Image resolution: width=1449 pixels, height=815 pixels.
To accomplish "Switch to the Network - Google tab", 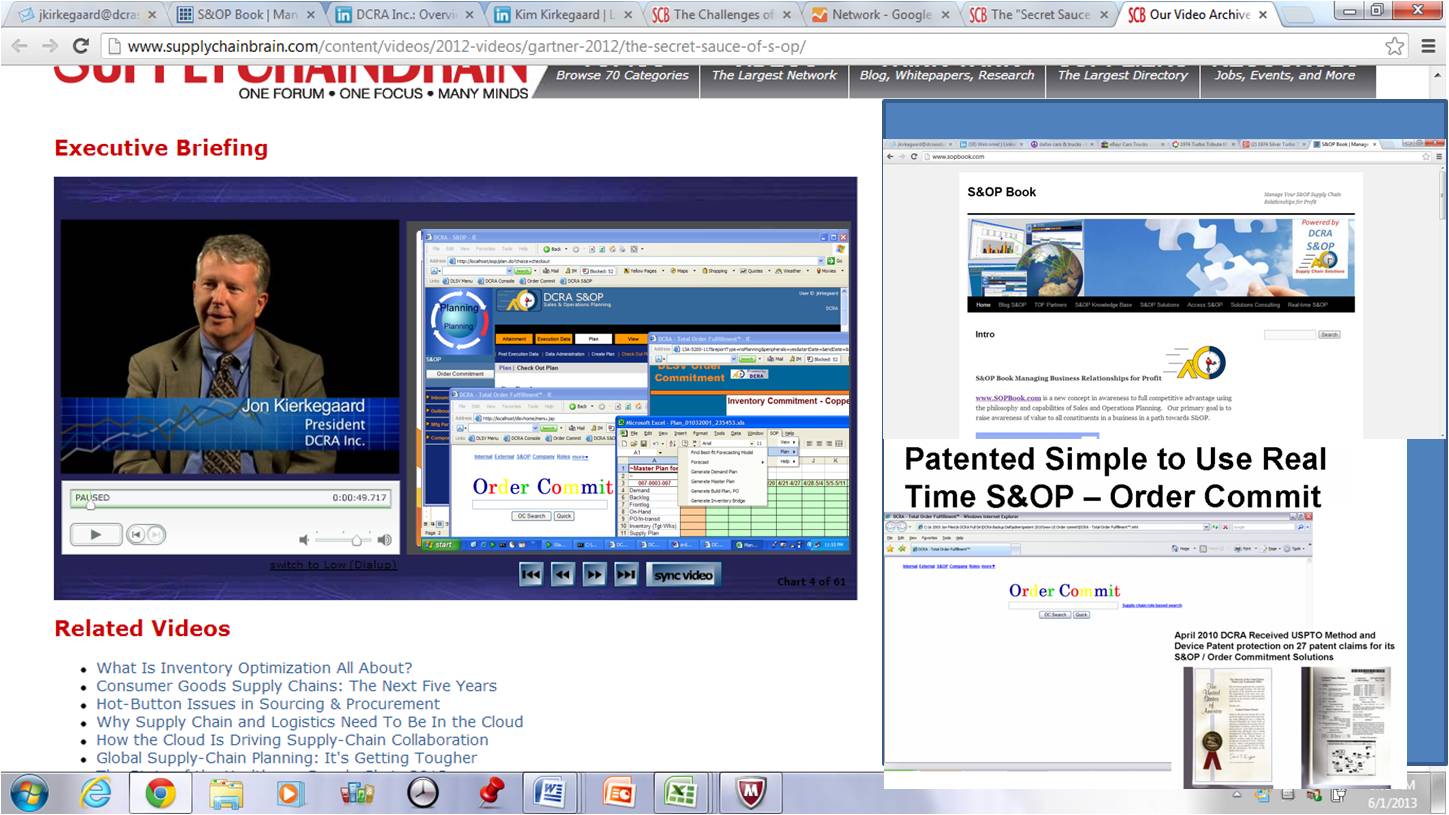I will (880, 15).
